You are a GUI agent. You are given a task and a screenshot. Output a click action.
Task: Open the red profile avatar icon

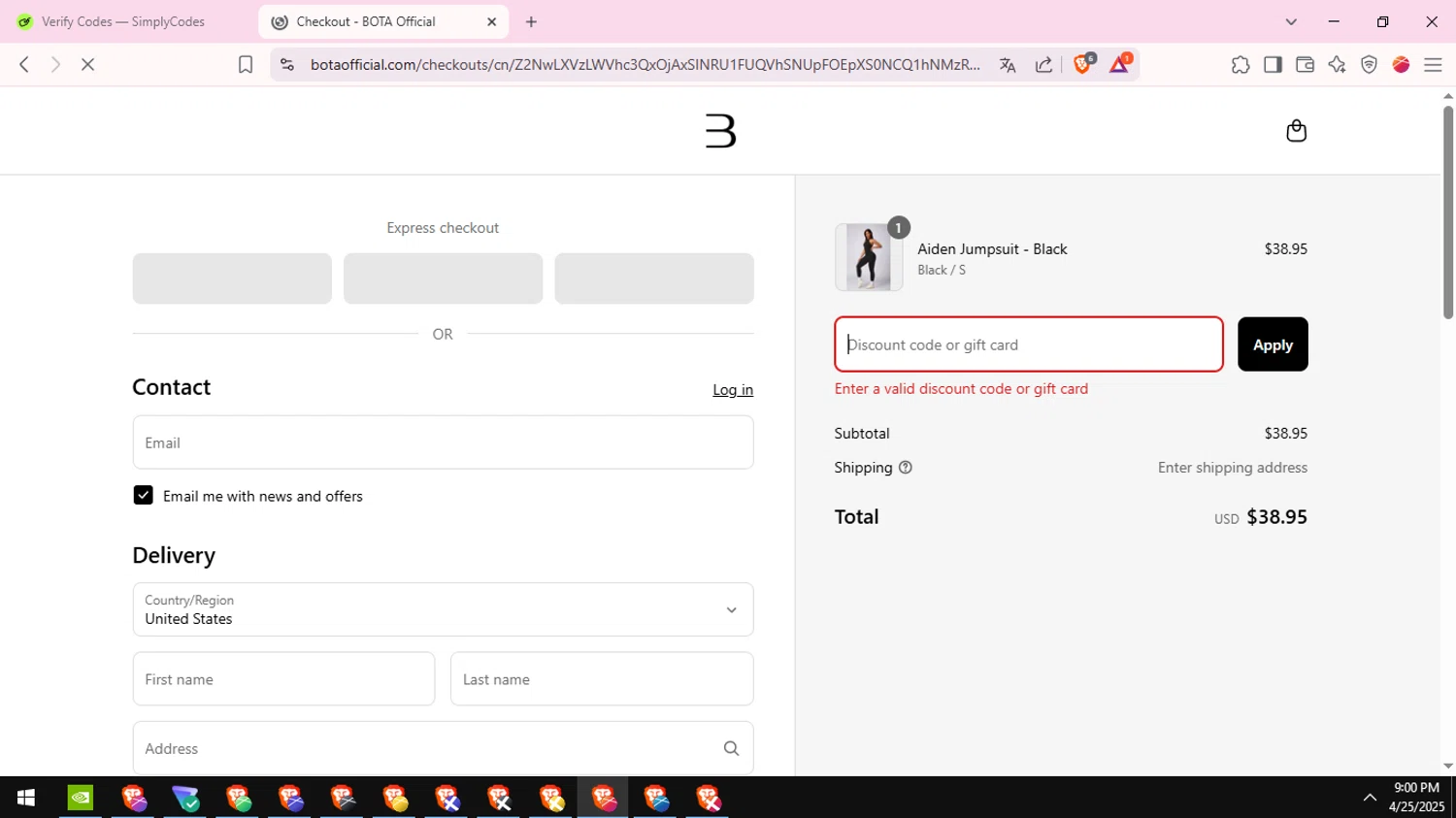tap(1401, 65)
